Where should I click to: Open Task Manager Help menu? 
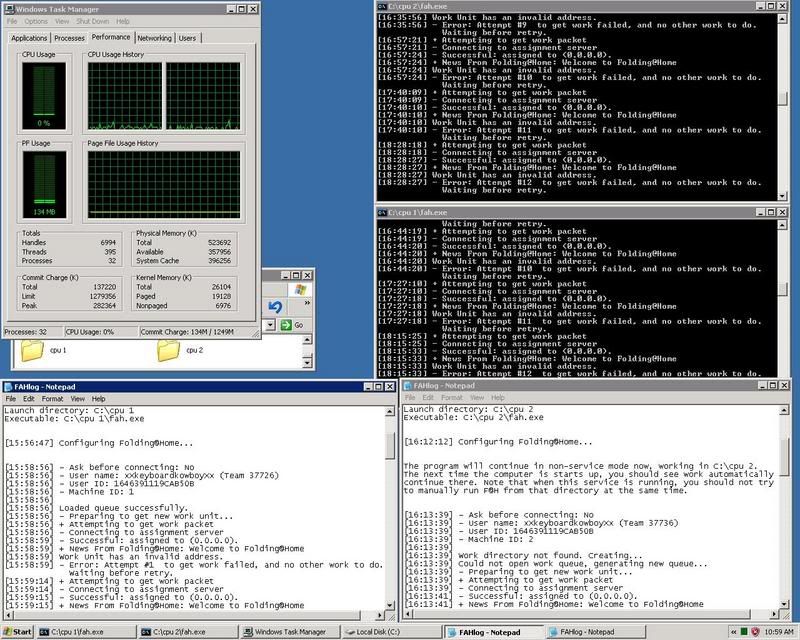point(123,21)
